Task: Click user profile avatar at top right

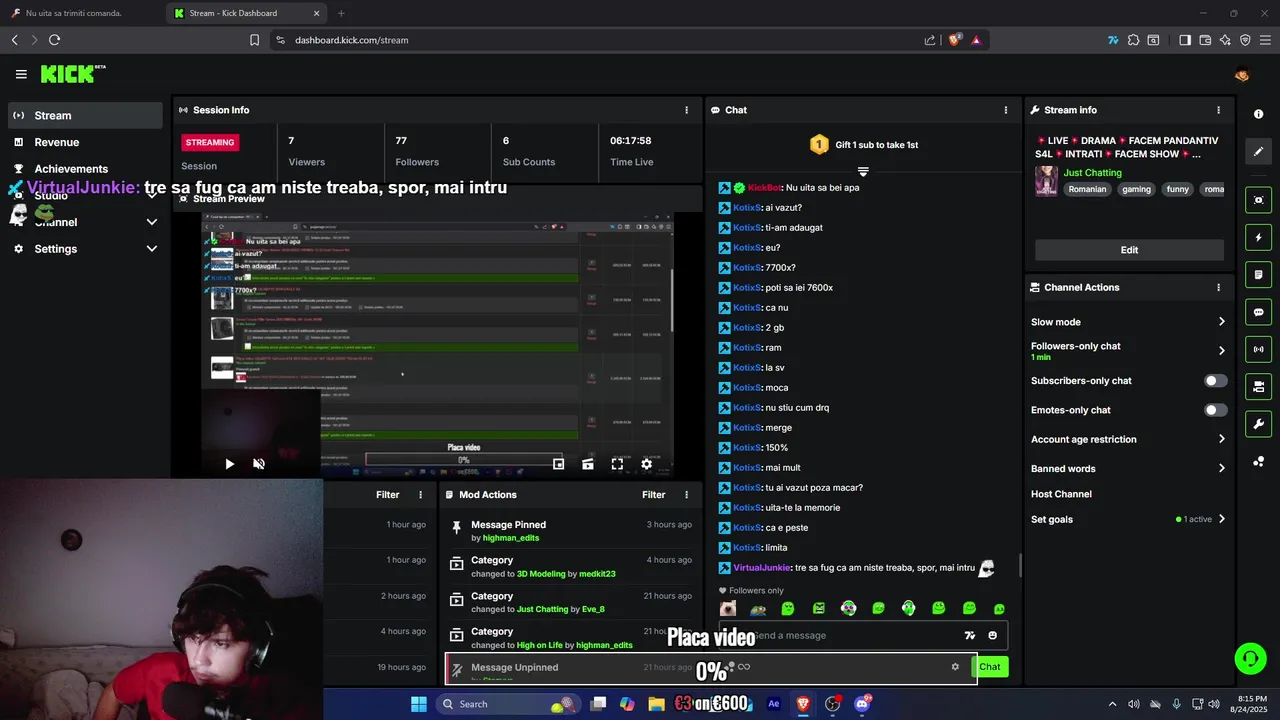Action: point(1242,74)
